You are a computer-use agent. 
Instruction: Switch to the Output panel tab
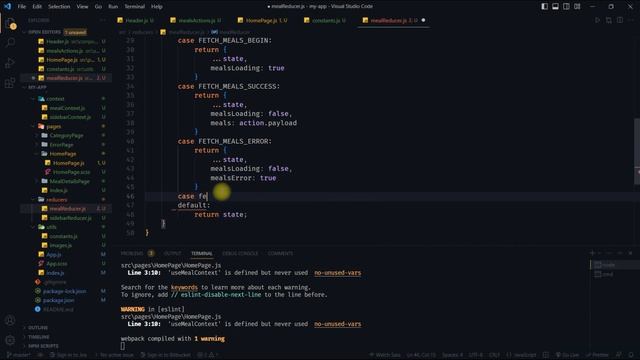(x=173, y=253)
